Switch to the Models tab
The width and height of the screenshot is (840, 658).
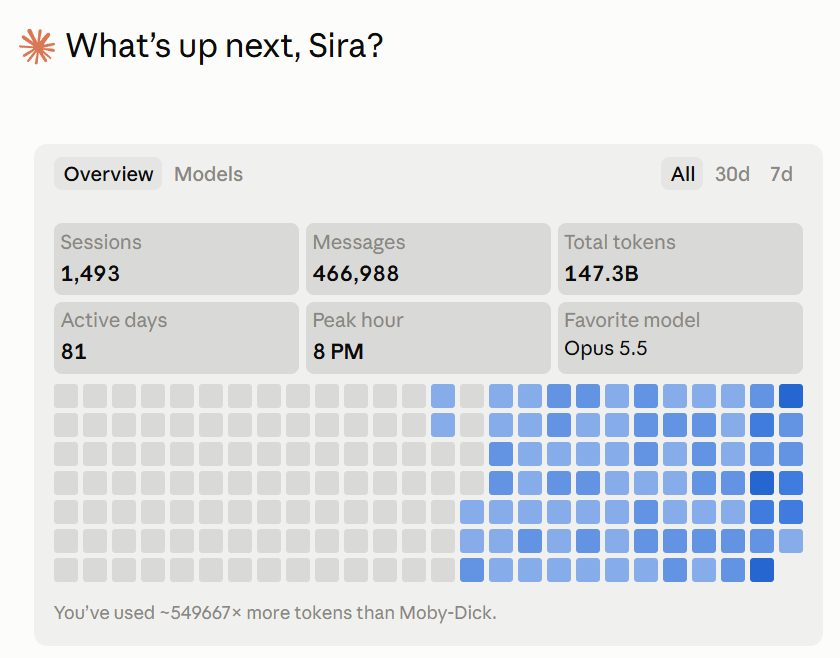tap(208, 174)
